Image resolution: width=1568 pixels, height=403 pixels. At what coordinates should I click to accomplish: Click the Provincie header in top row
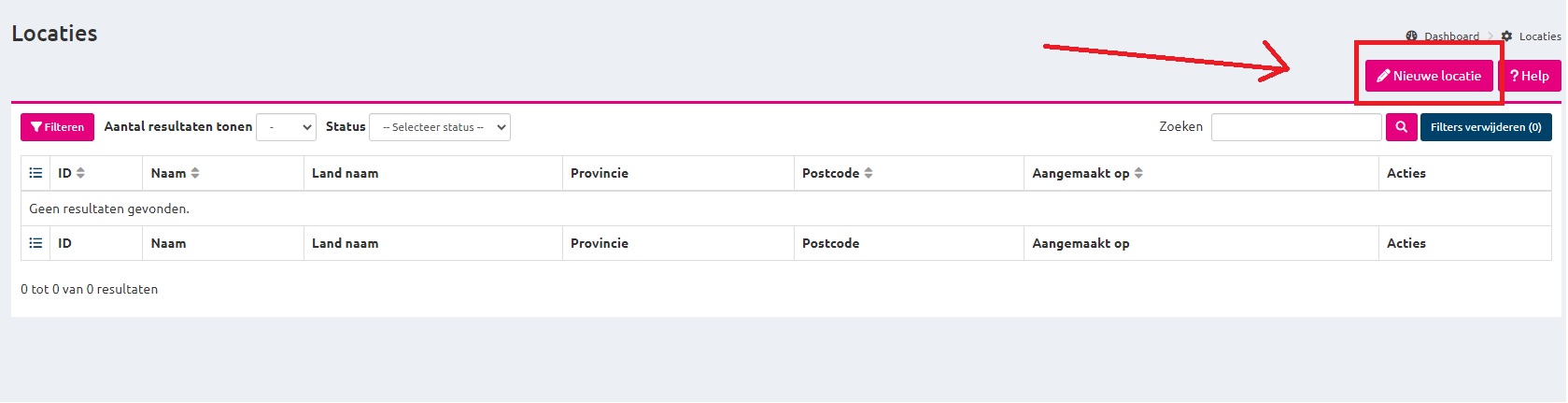[x=600, y=173]
